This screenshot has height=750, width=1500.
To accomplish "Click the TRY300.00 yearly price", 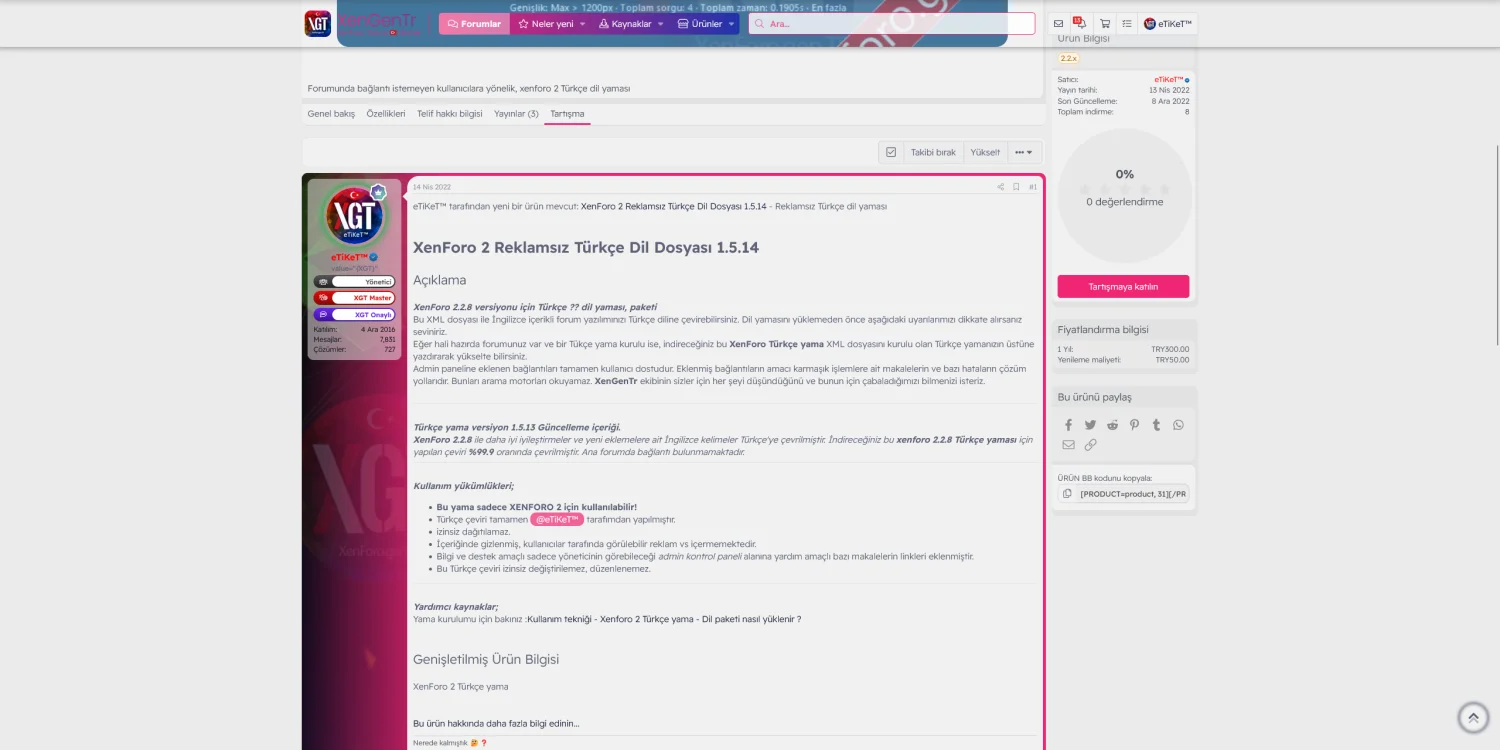I will pyautogui.click(x=1170, y=349).
